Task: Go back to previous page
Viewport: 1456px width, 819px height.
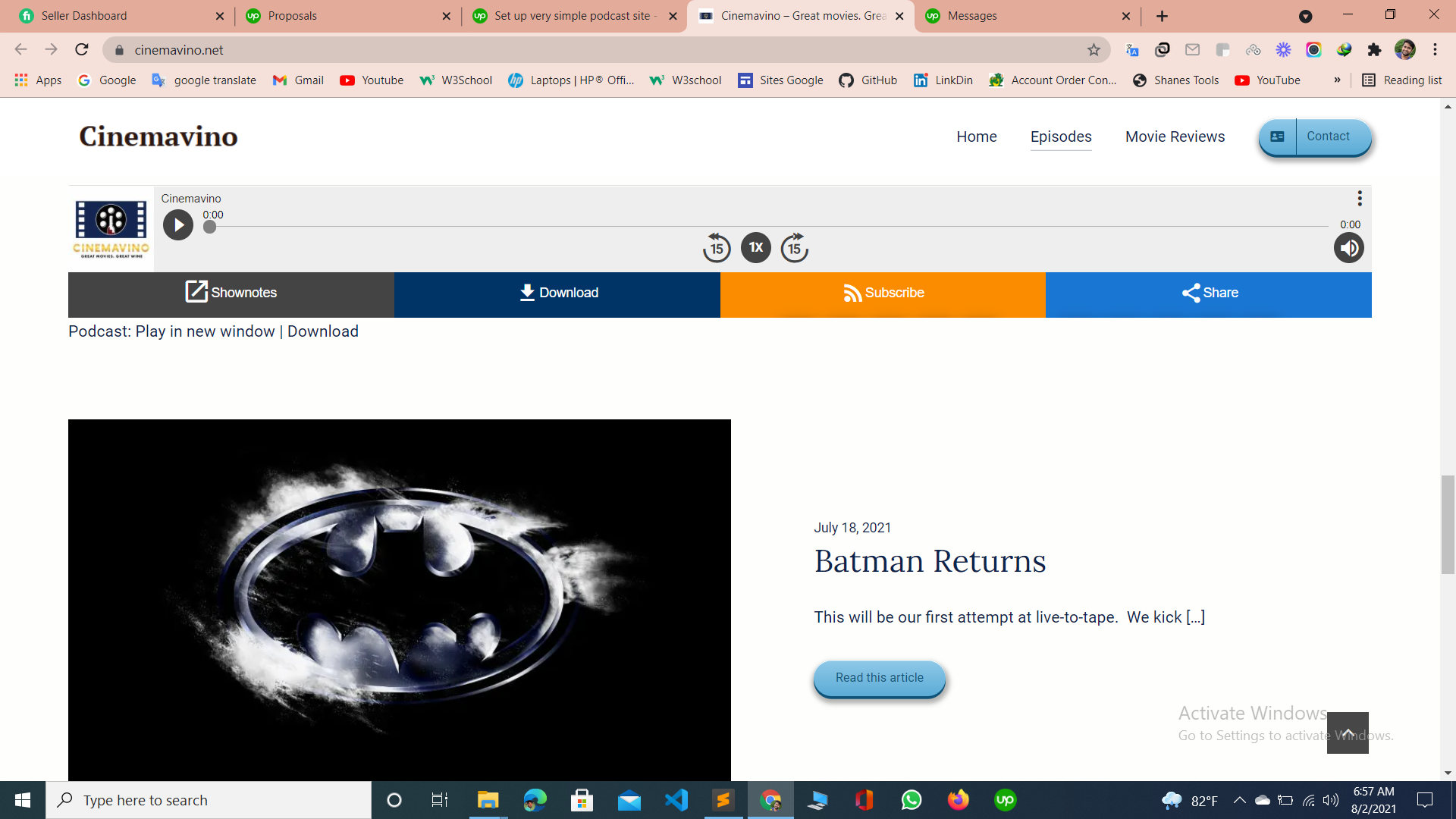Action: point(21,50)
